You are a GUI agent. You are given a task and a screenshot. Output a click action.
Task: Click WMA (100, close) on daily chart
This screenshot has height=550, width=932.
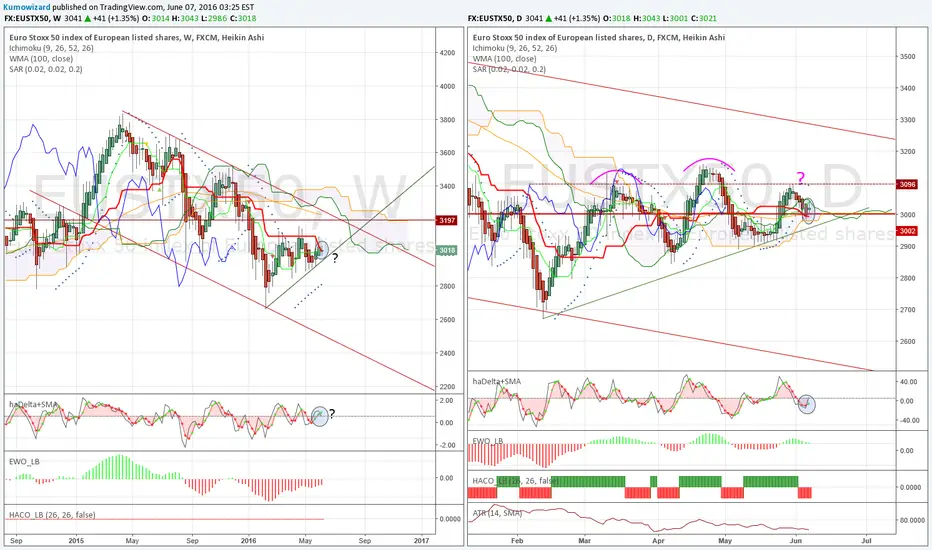coord(505,59)
